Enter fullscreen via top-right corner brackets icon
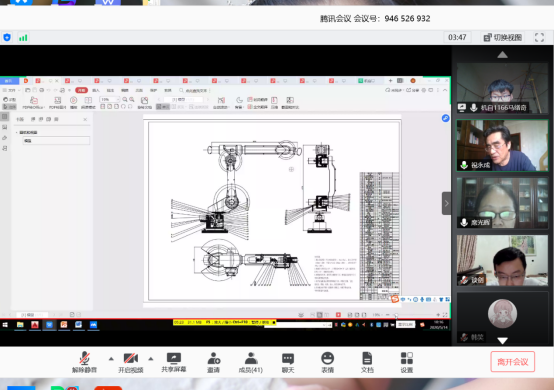Viewport: 554px width, 390px height. 539,37
